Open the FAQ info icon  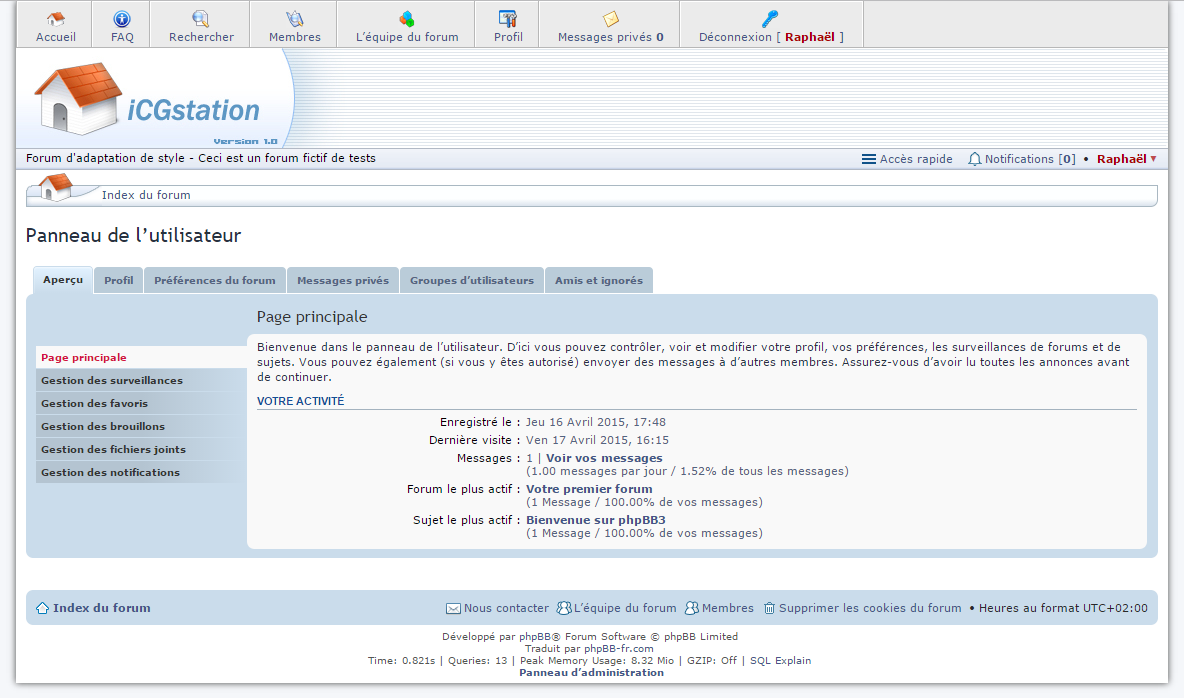[x=122, y=19]
